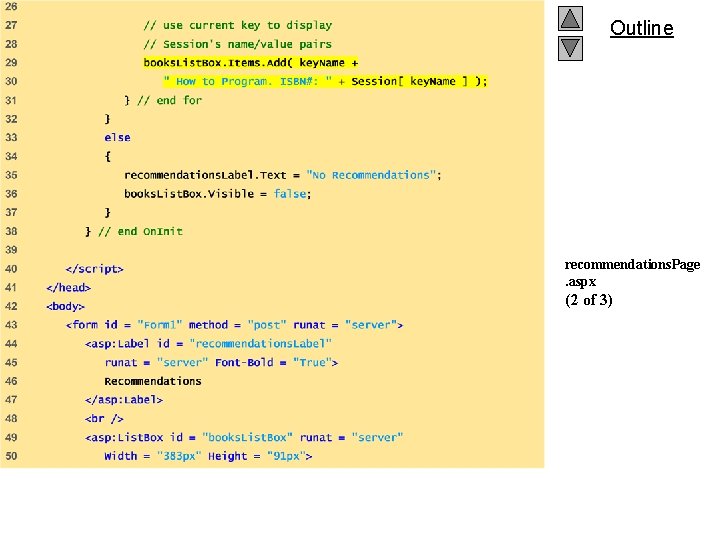Click the '(2 of 3)' page indicator
720x540 pixels.
(x=589, y=300)
